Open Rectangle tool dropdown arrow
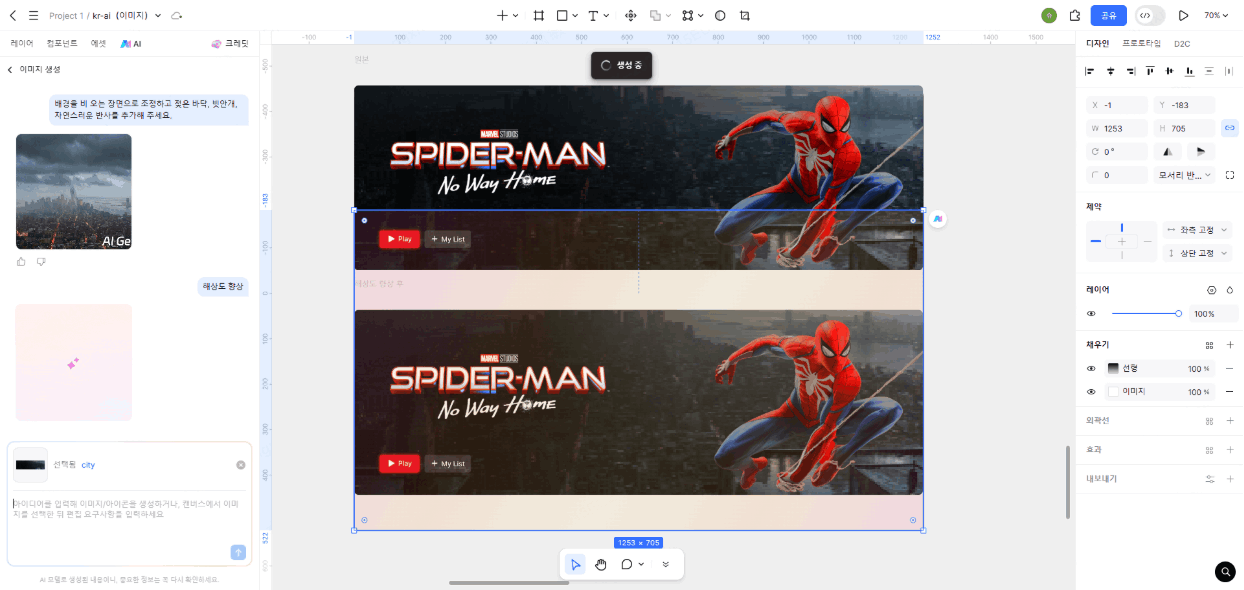 pos(575,16)
